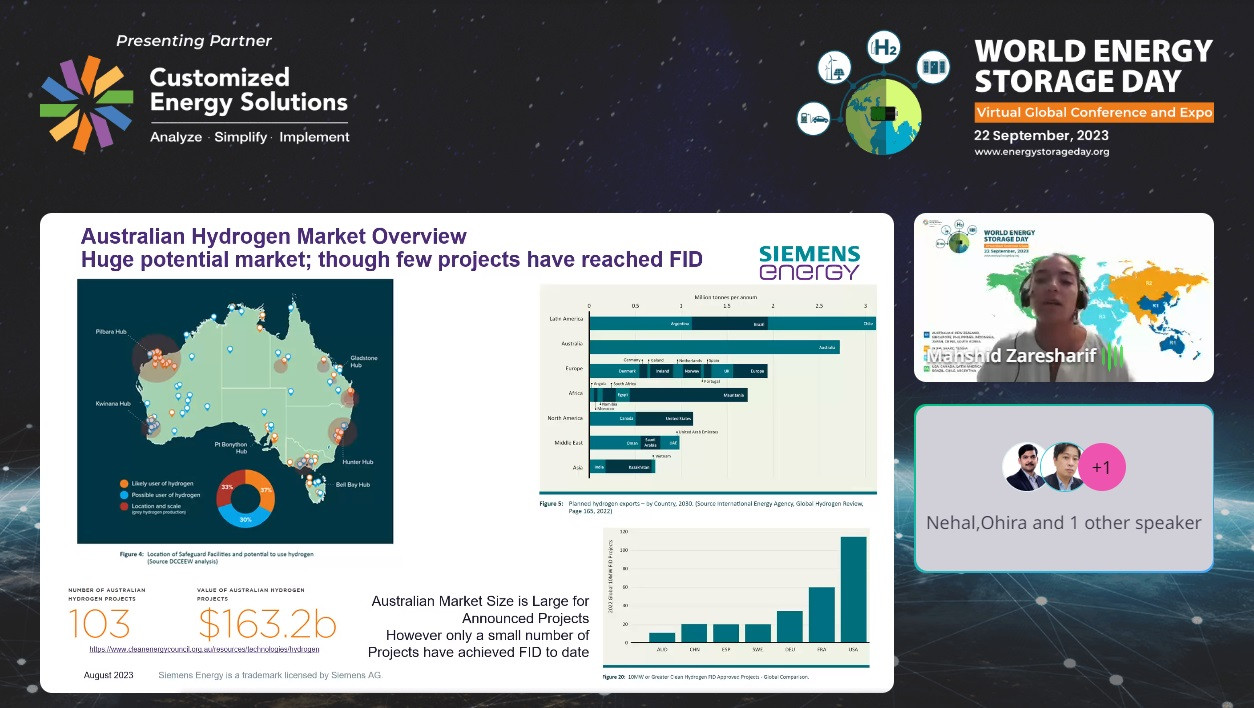
Task: Click the "Gladstone Hub" map label
Action: click(364, 361)
